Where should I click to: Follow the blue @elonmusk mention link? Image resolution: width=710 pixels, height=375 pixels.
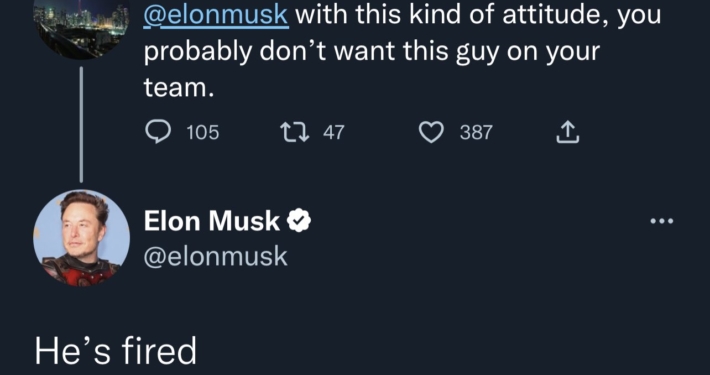tap(216, 16)
